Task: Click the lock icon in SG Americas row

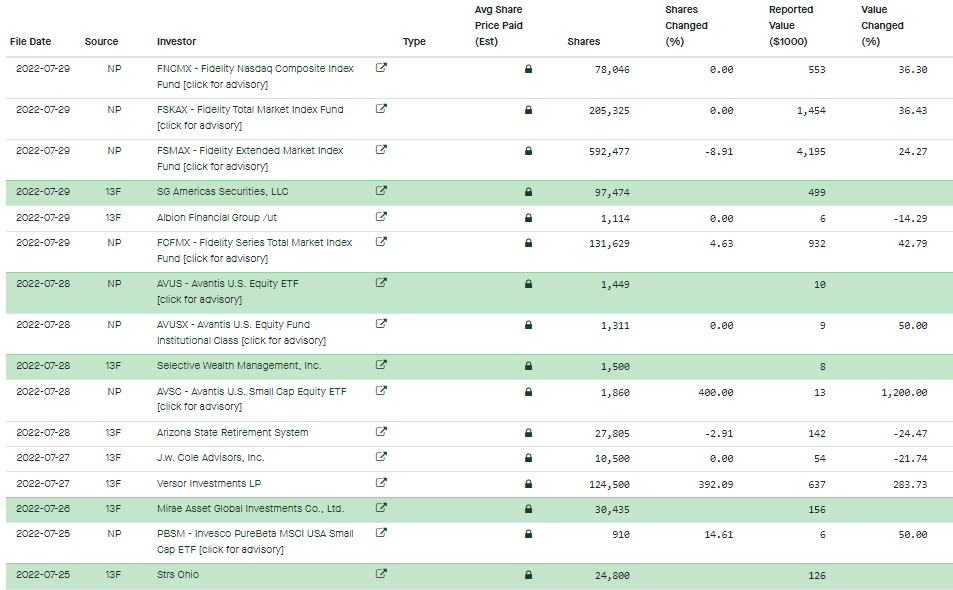Action: 528,192
